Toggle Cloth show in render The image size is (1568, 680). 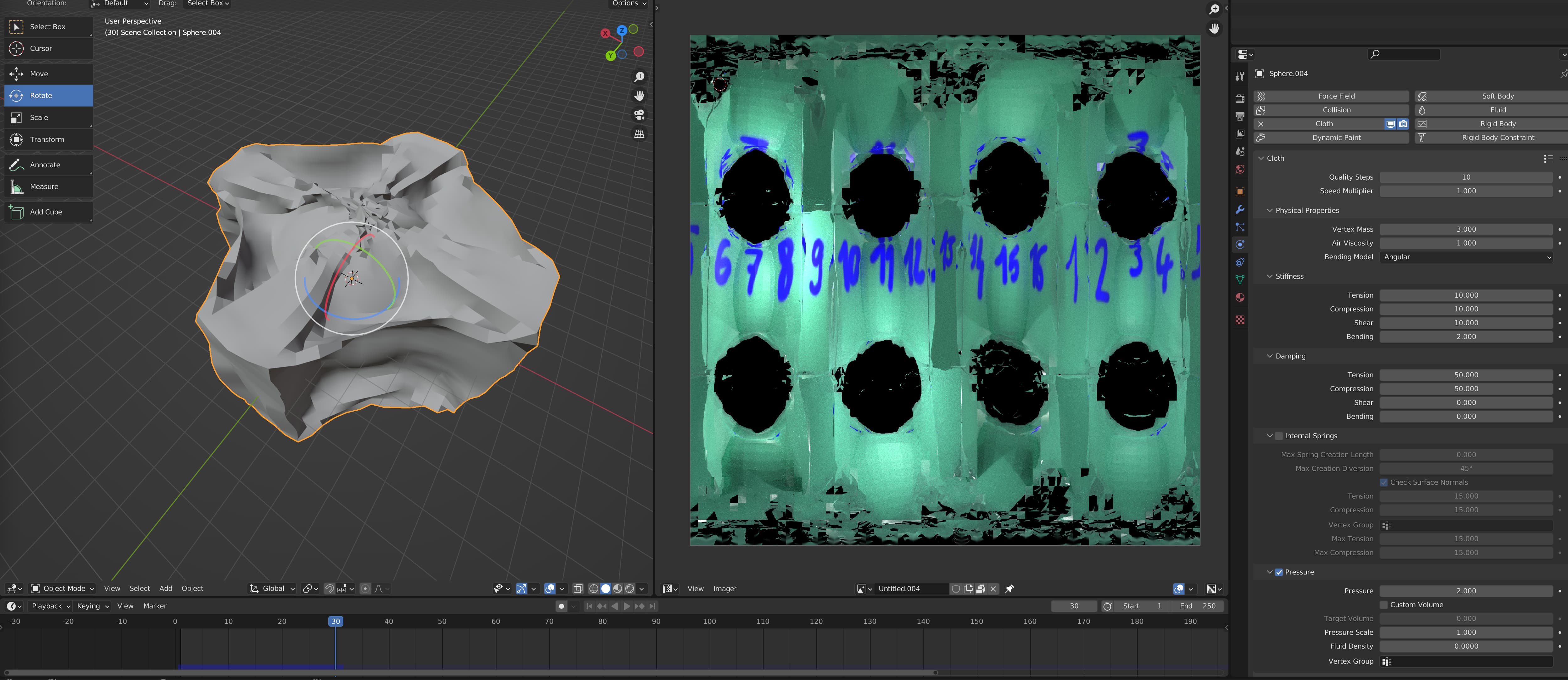pos(1403,124)
